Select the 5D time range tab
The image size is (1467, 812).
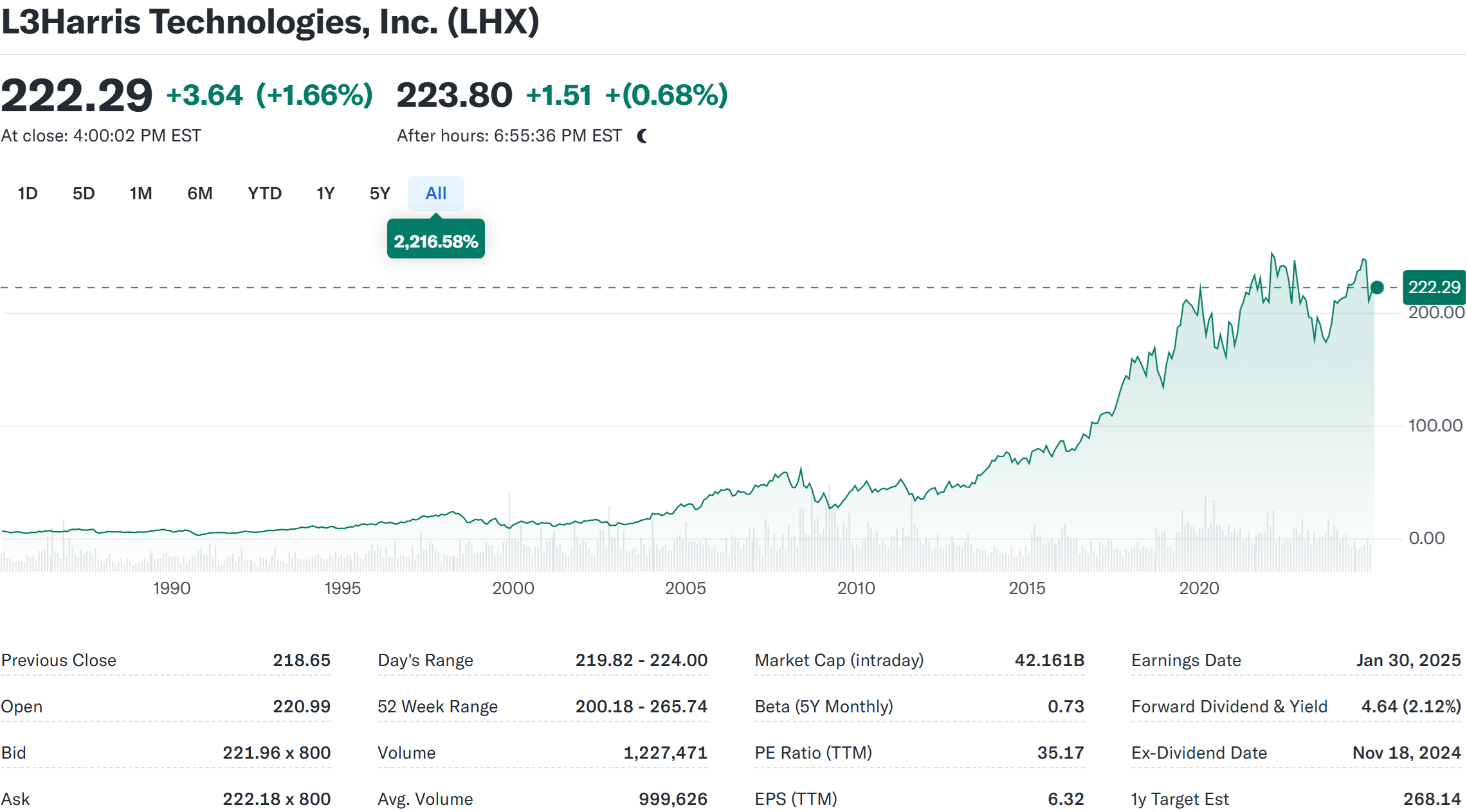[84, 194]
